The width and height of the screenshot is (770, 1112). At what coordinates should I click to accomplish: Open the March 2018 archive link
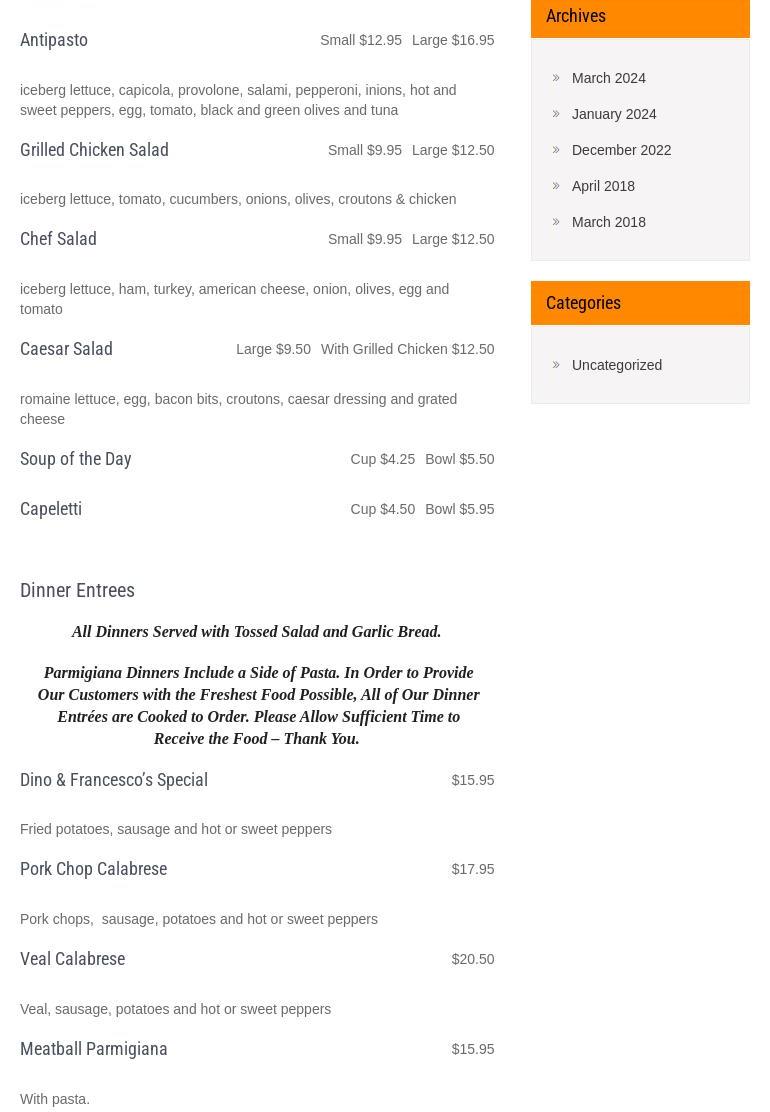pyautogui.click(x=608, y=223)
